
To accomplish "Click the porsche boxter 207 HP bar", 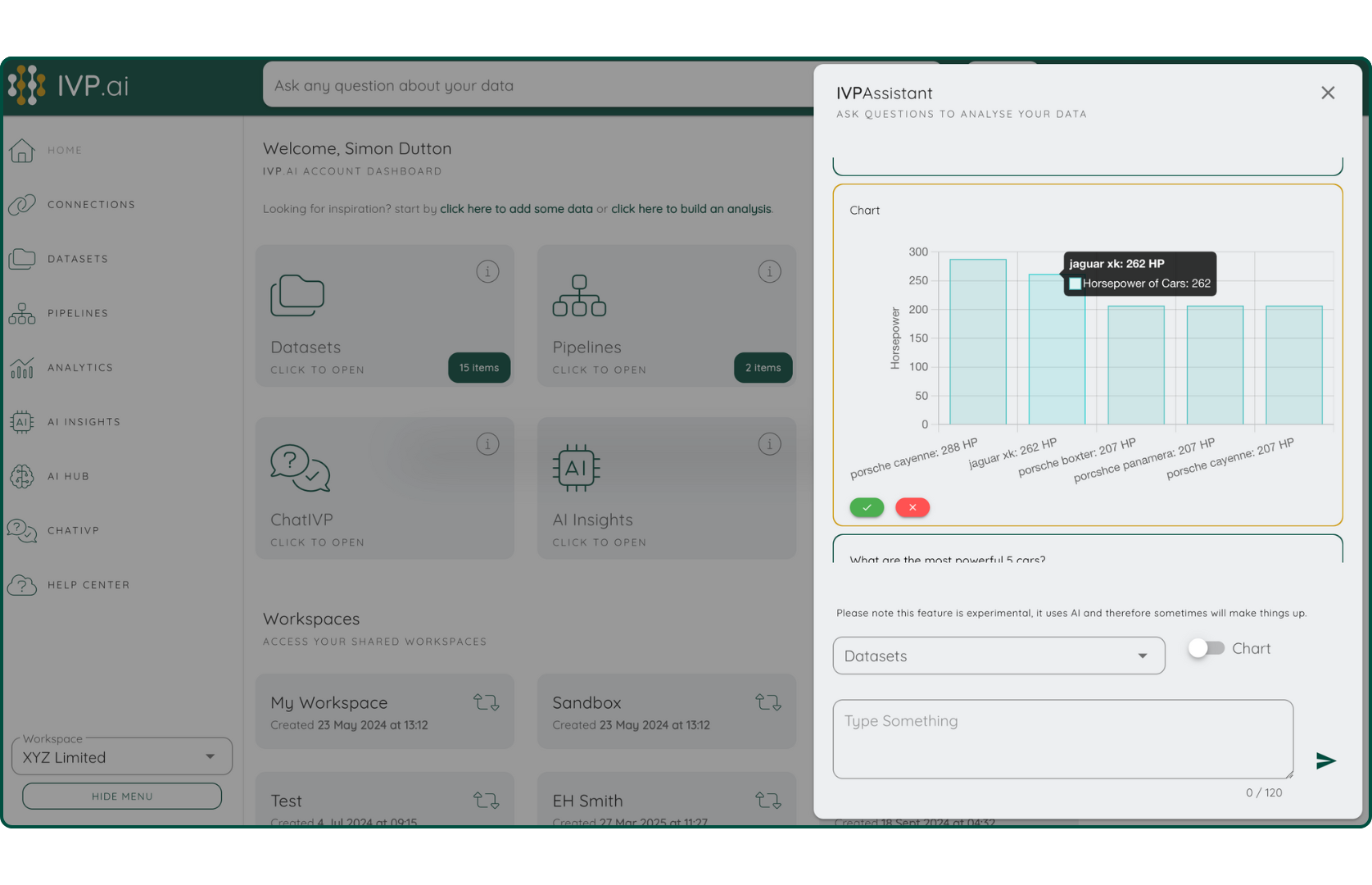I will point(1136,365).
